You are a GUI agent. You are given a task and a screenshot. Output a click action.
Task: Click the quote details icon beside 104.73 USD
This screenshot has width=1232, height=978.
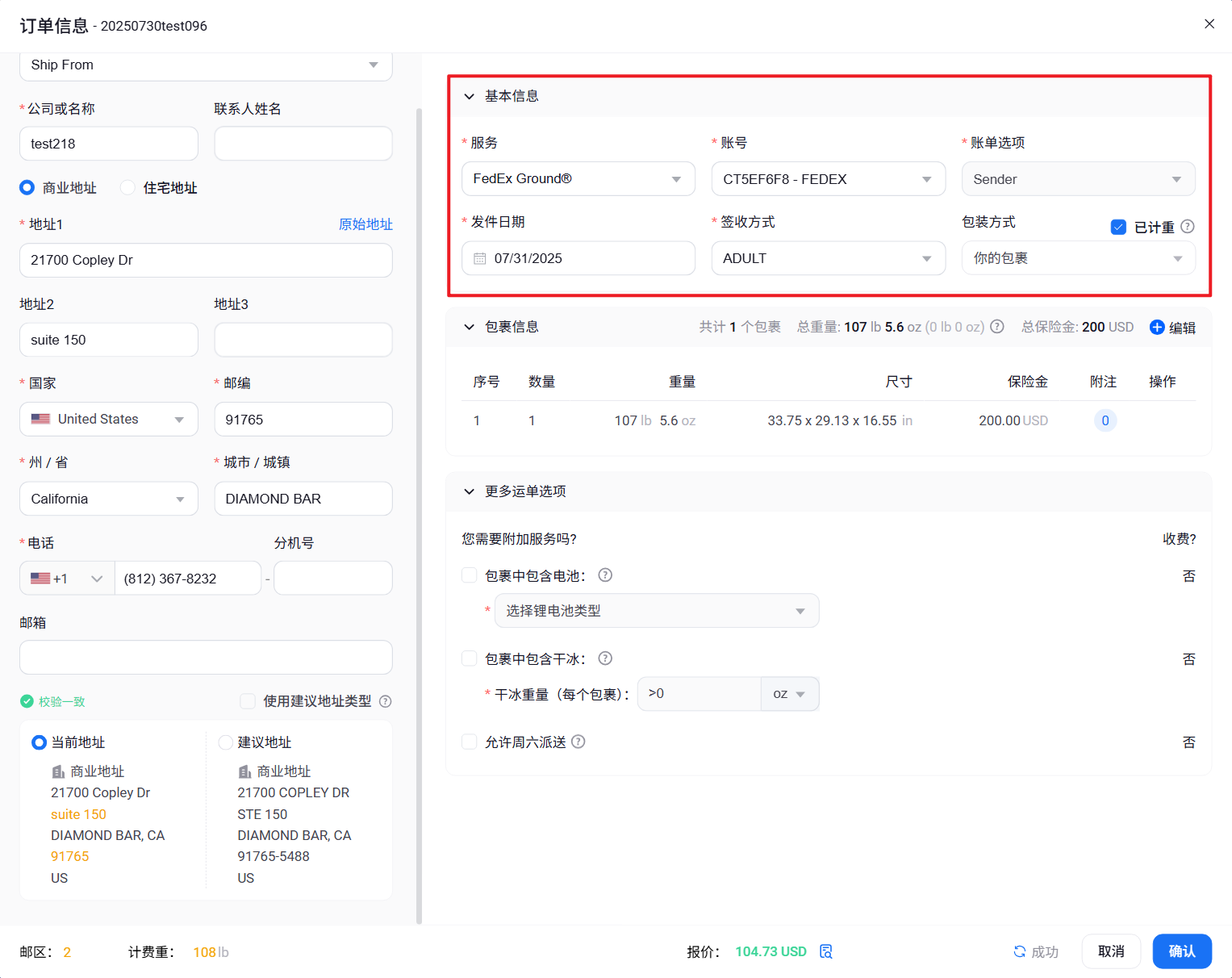[826, 951]
